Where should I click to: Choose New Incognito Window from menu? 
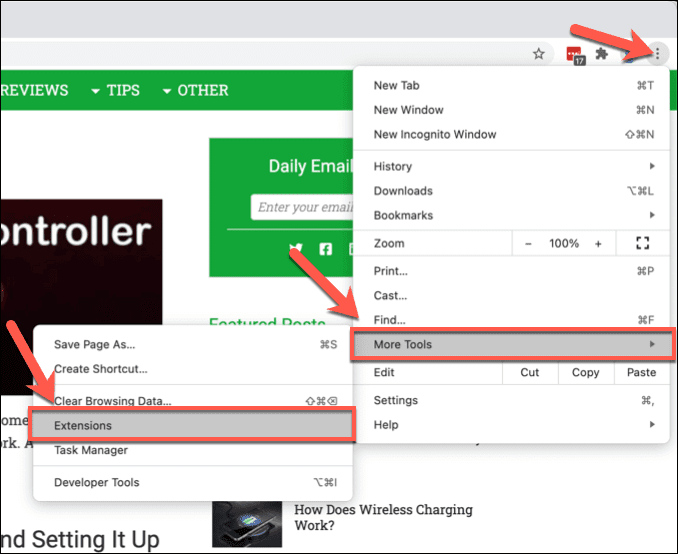(513, 134)
